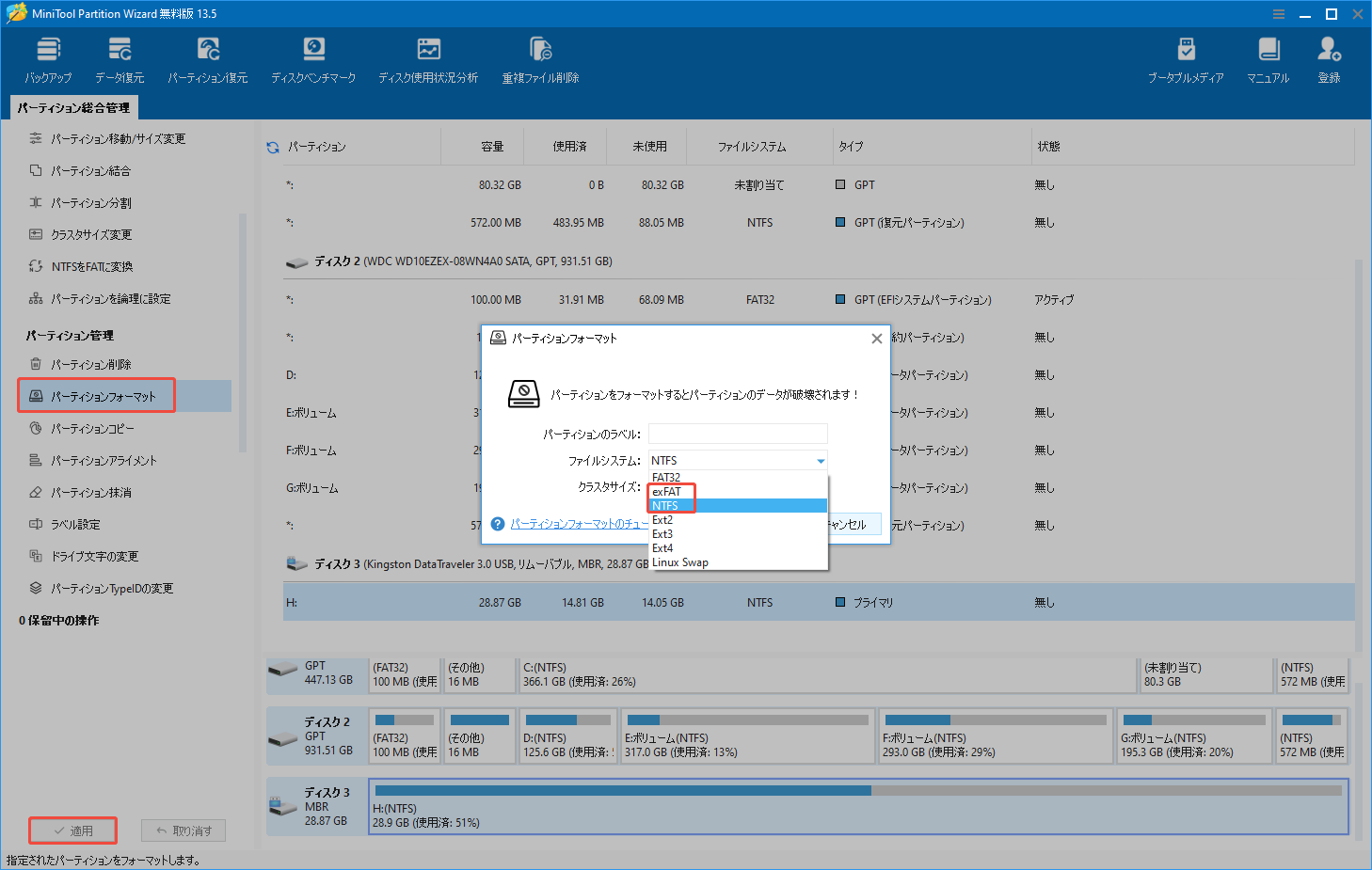
Task: Select パーティションフォーマット in left sidebar
Action: coord(104,397)
